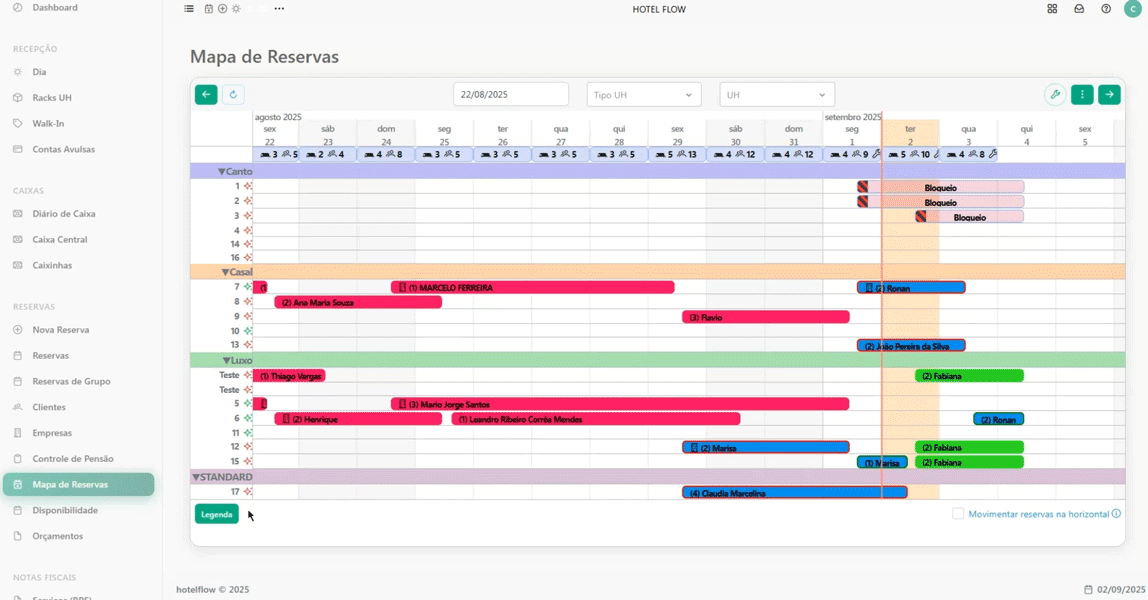Open Disponibilidade in sidebar
This screenshot has width=1148, height=600.
64,510
